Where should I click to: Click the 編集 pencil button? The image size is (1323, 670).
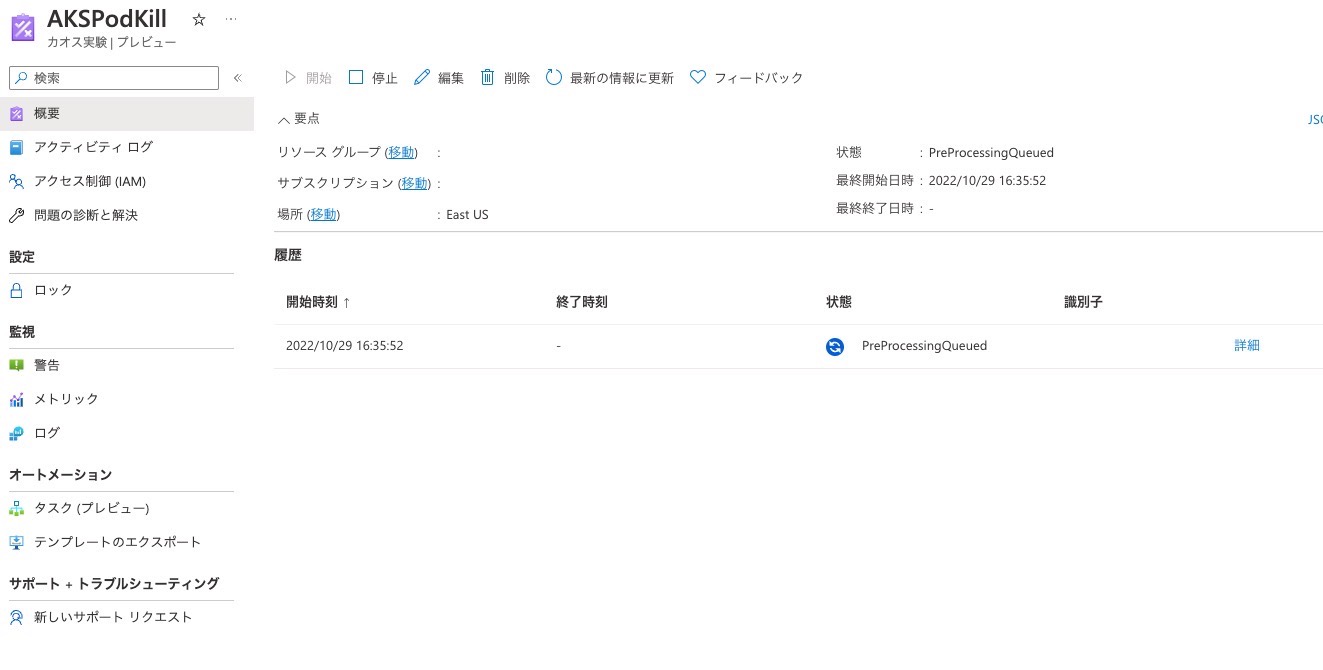point(439,78)
